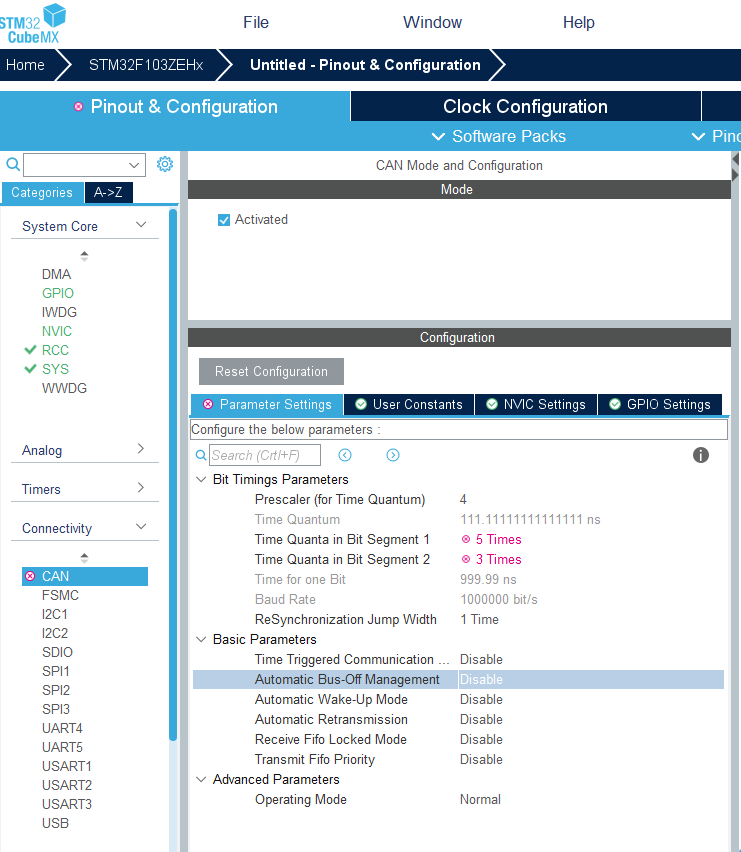Click the Prescaler value 4
Screen dimensions: 741x852
point(463,499)
